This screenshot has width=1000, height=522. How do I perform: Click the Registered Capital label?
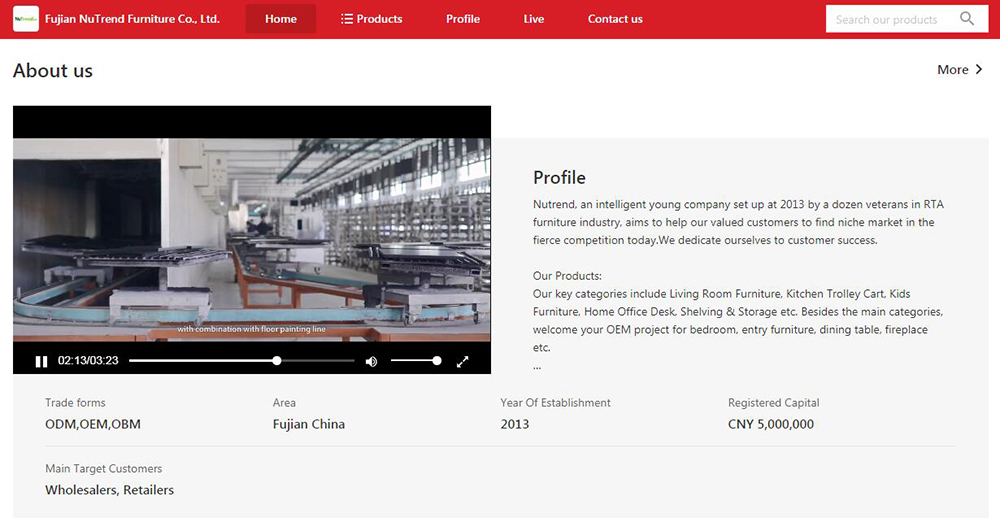pyautogui.click(x=774, y=403)
